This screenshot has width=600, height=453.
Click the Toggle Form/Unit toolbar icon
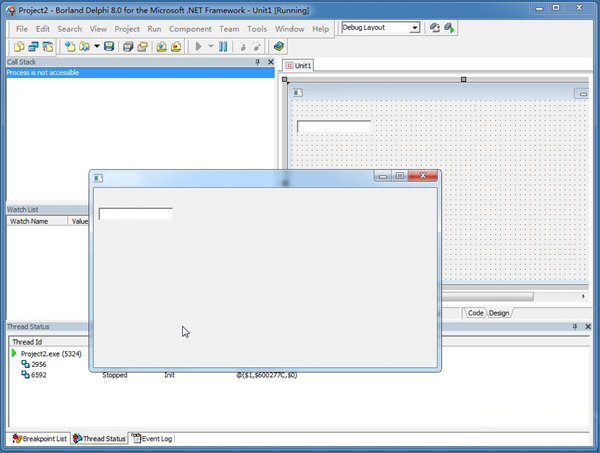point(48,47)
